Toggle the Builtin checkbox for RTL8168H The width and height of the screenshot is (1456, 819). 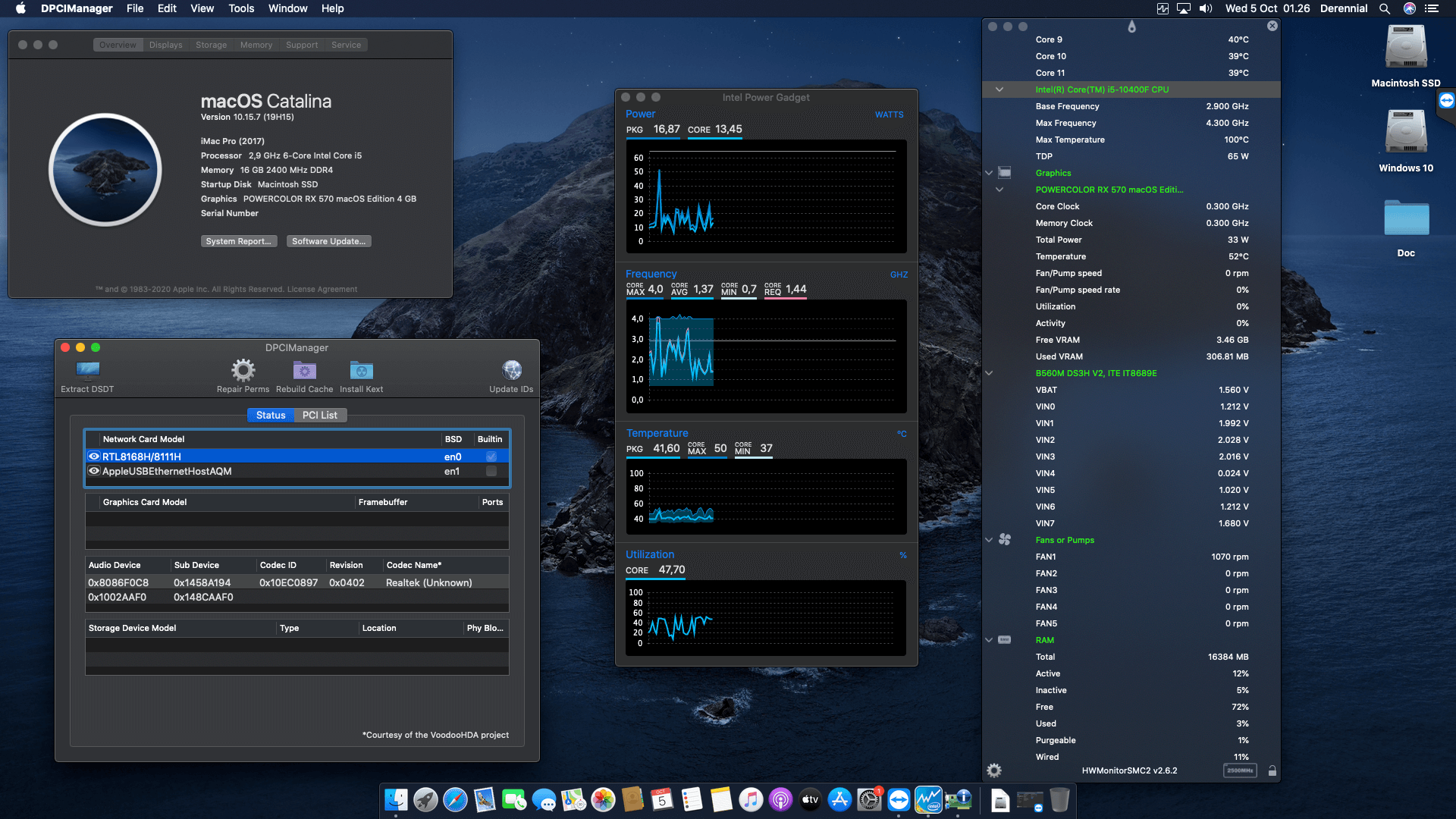(491, 457)
